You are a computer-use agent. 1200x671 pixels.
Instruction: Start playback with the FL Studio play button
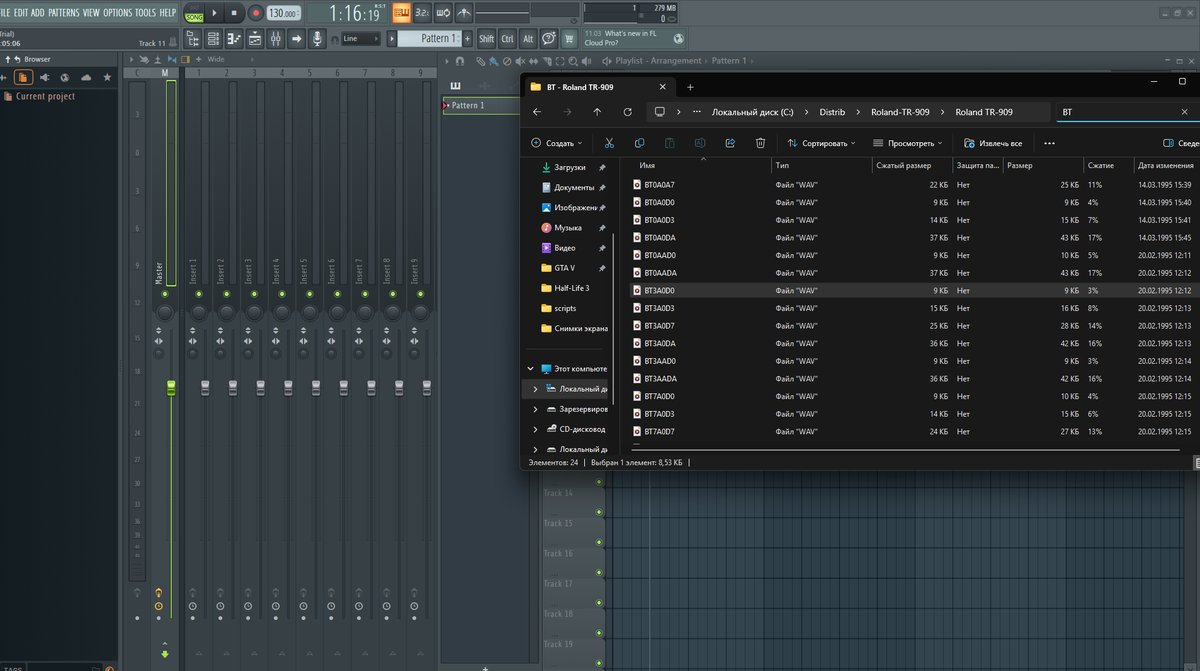(x=214, y=13)
